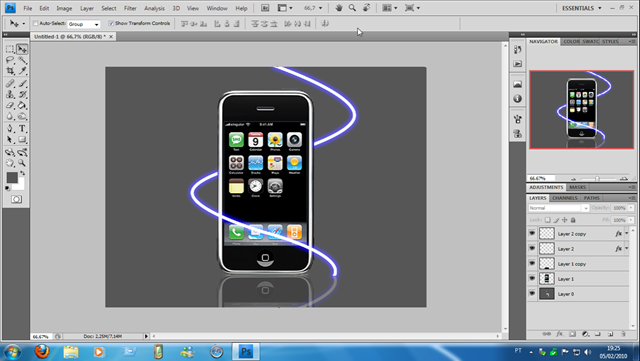Image resolution: width=640 pixels, height=361 pixels.
Task: Launch Bridge from application bar
Action: [x=265, y=8]
